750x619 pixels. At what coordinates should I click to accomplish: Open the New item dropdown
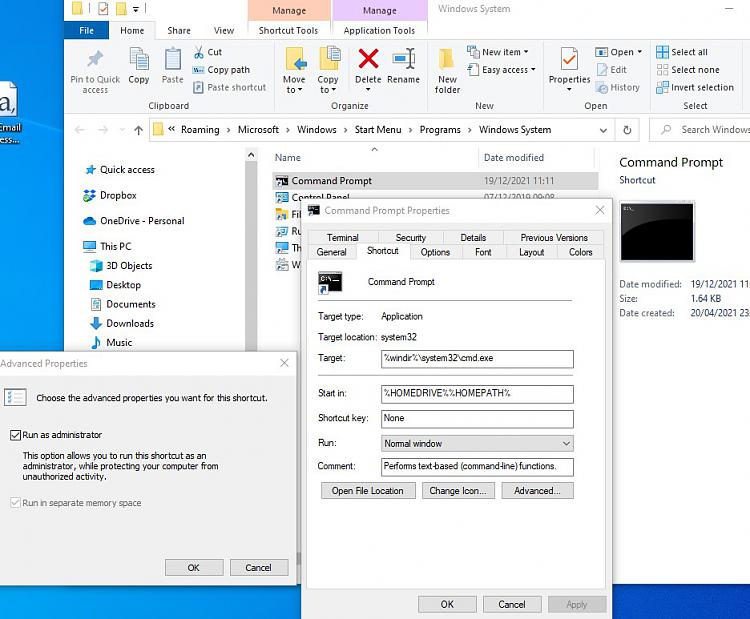click(x=505, y=52)
